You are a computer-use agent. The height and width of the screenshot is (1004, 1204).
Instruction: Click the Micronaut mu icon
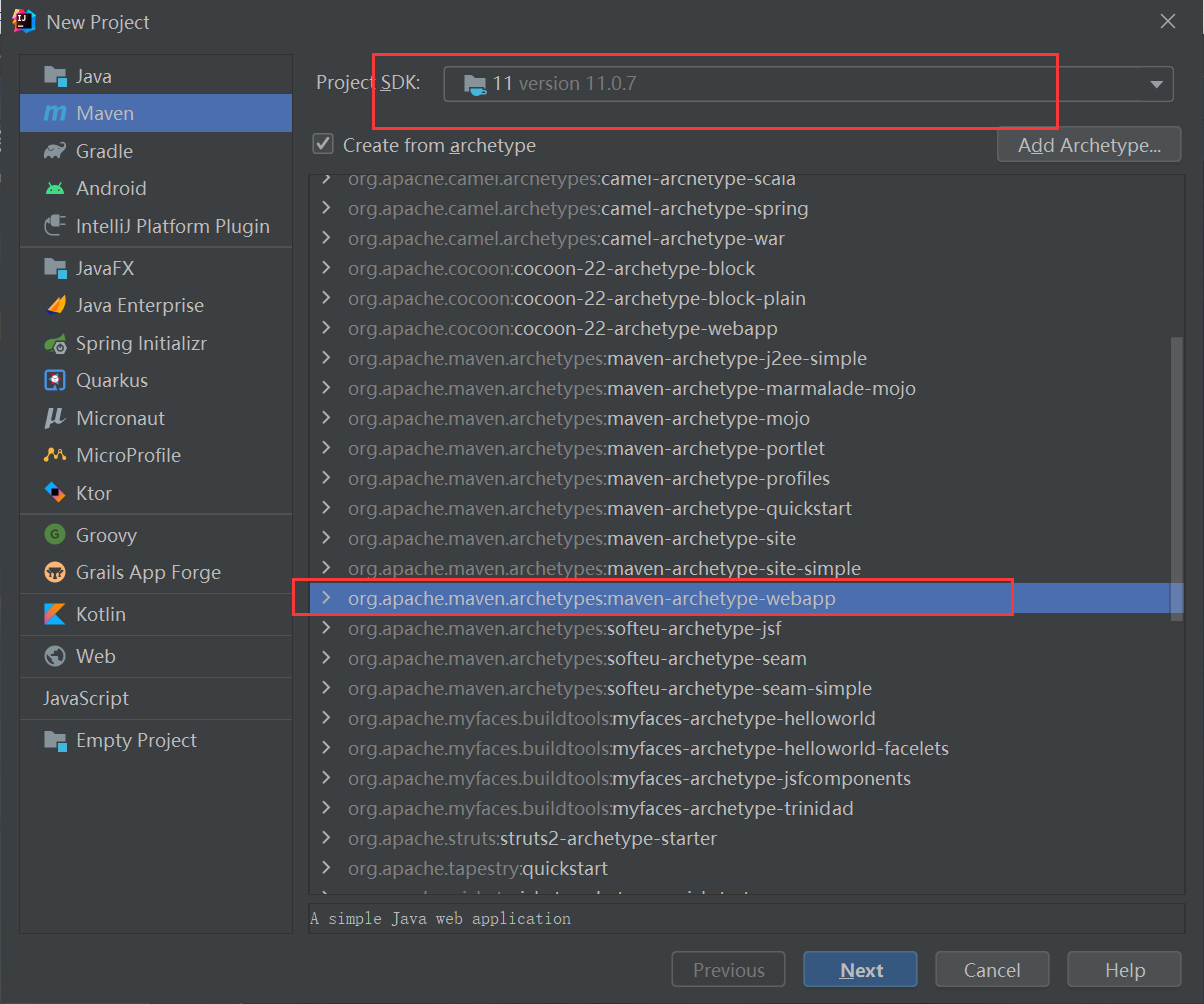[x=55, y=418]
